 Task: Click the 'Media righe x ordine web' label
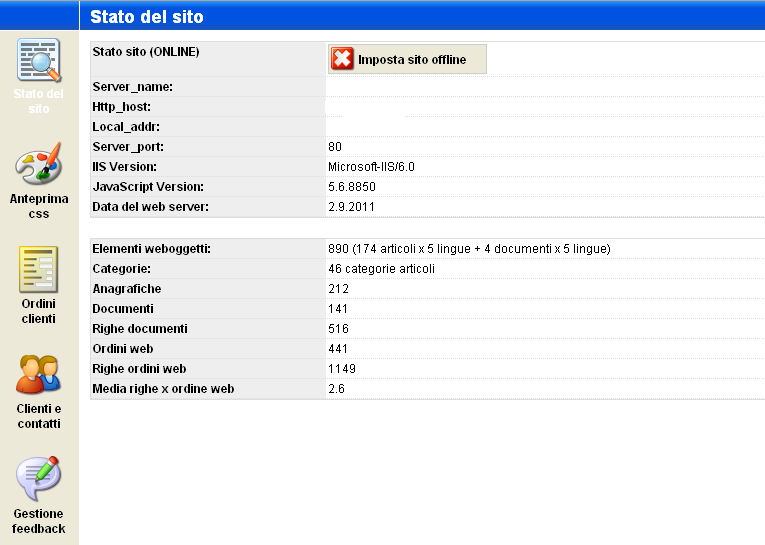[163, 389]
